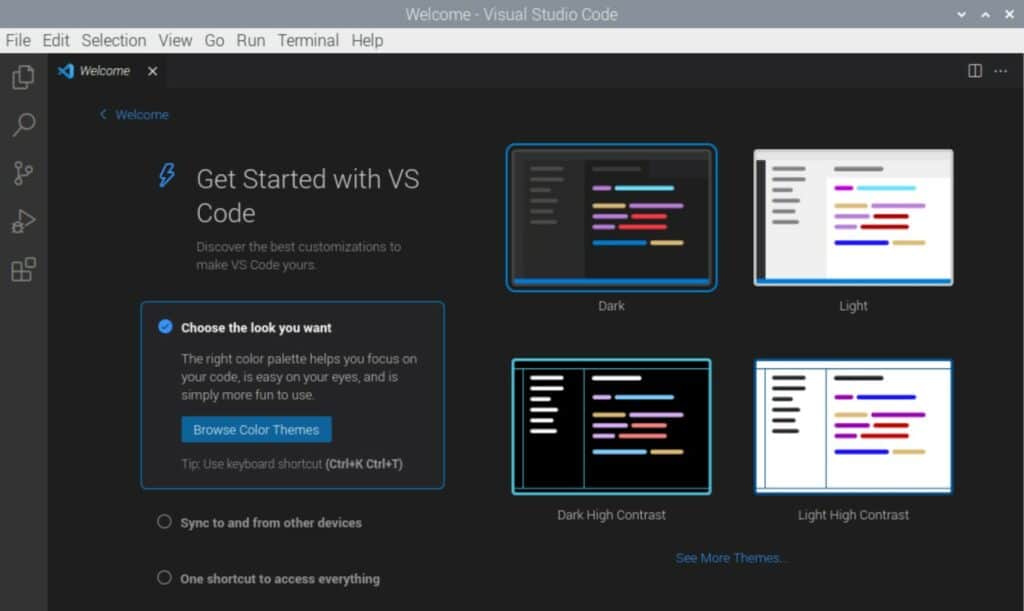
Task: Select 'One shortcut to access everything' circle
Action: coord(165,578)
